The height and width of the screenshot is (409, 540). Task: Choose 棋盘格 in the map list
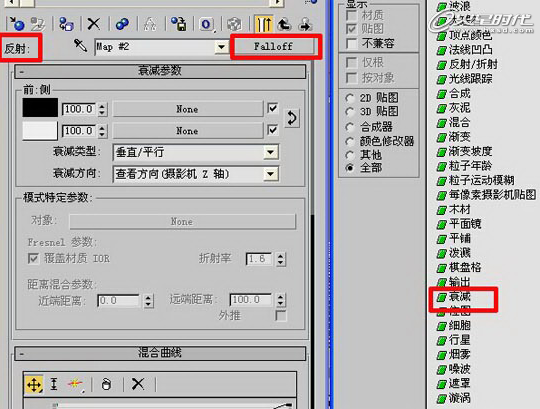[465, 268]
